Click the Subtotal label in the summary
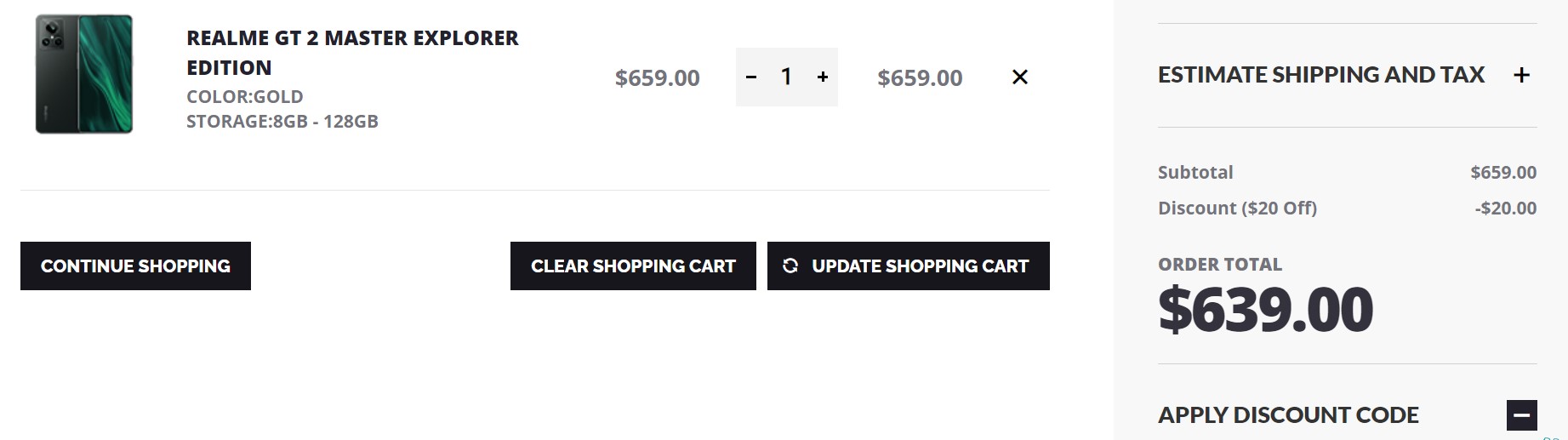Image resolution: width=1568 pixels, height=440 pixels. (x=1195, y=173)
